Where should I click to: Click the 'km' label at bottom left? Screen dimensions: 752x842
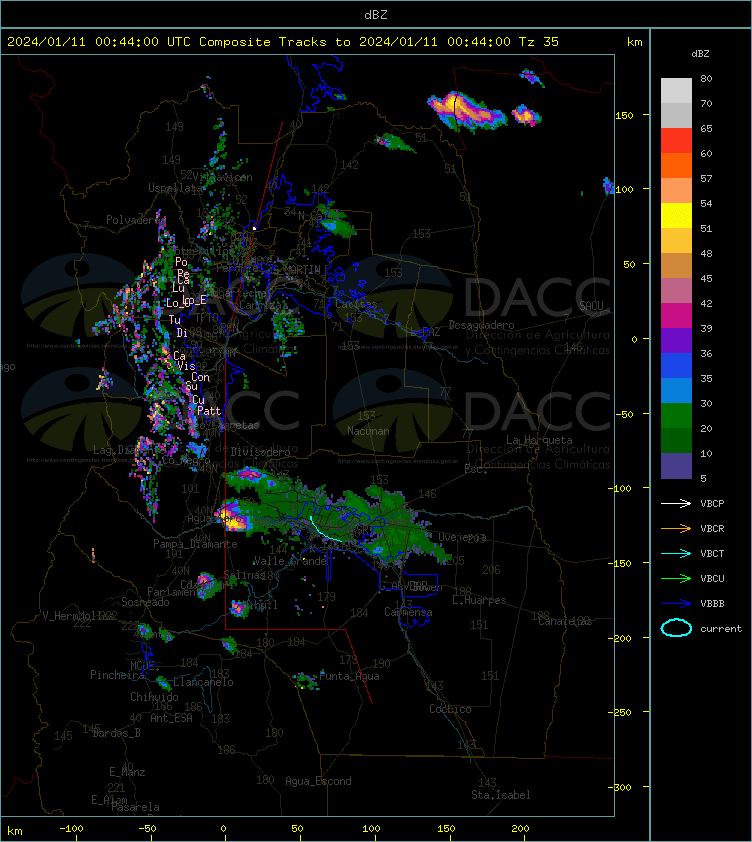point(15,831)
